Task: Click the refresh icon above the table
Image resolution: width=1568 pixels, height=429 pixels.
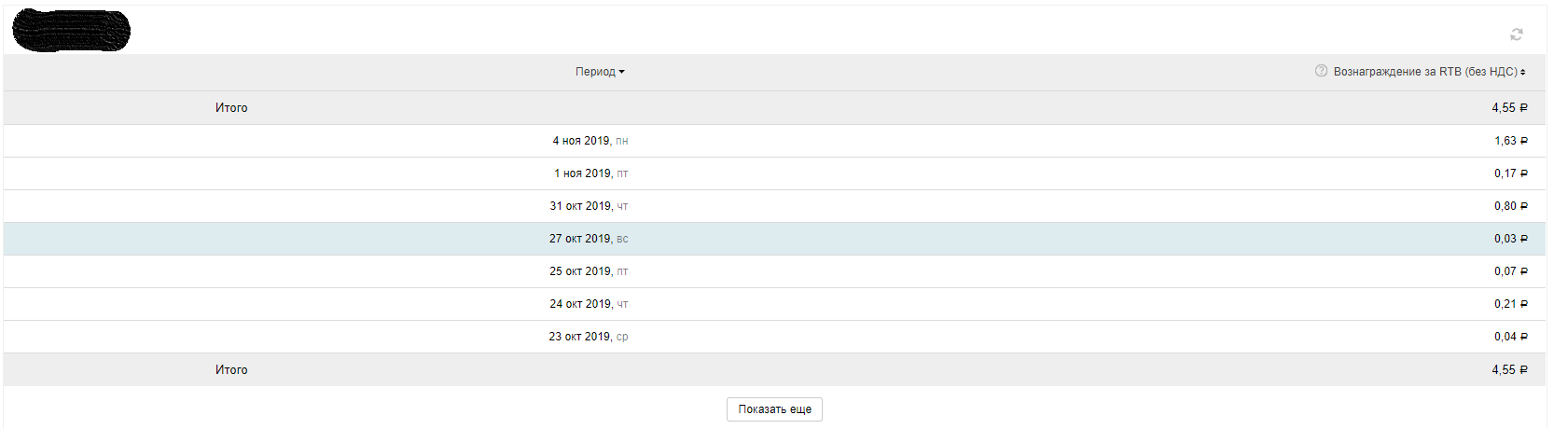Action: 1516,35
